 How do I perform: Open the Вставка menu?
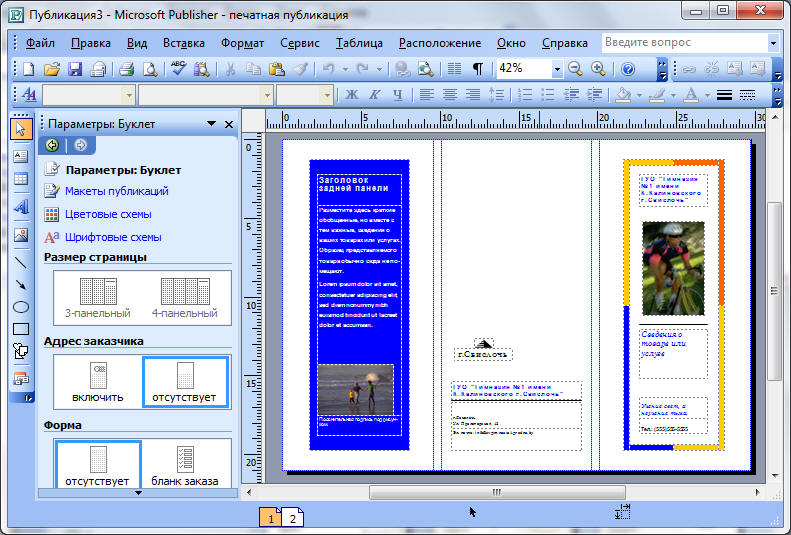pyautogui.click(x=184, y=43)
